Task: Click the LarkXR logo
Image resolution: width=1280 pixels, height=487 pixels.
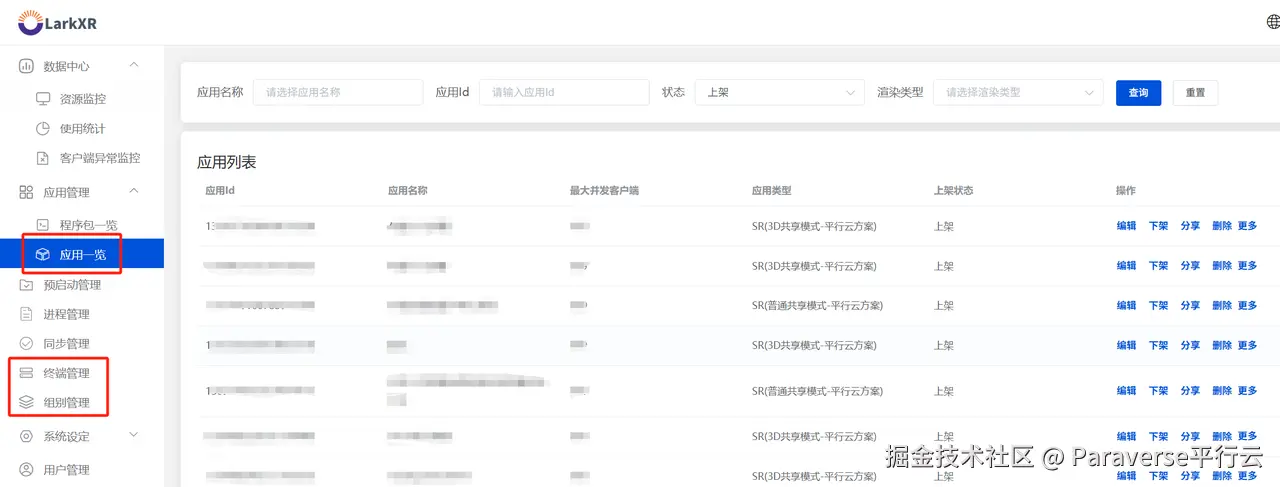Action: (x=57, y=22)
